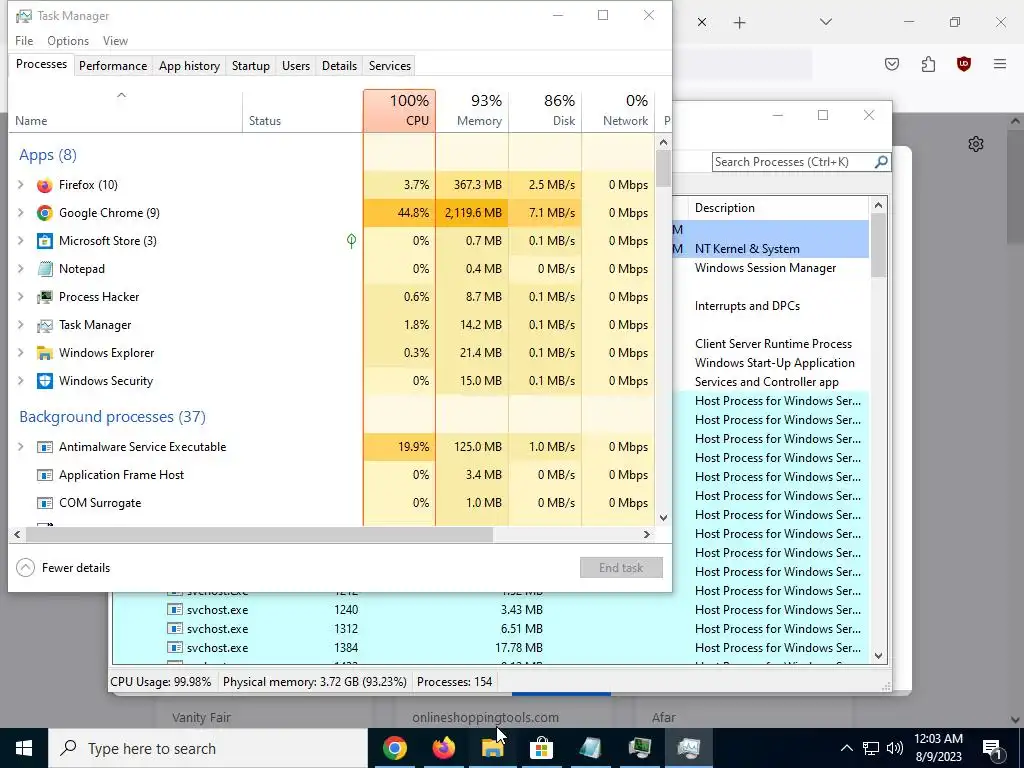Expand the Google Chrome (9) process group
The width and height of the screenshot is (1024, 768).
(x=21, y=213)
